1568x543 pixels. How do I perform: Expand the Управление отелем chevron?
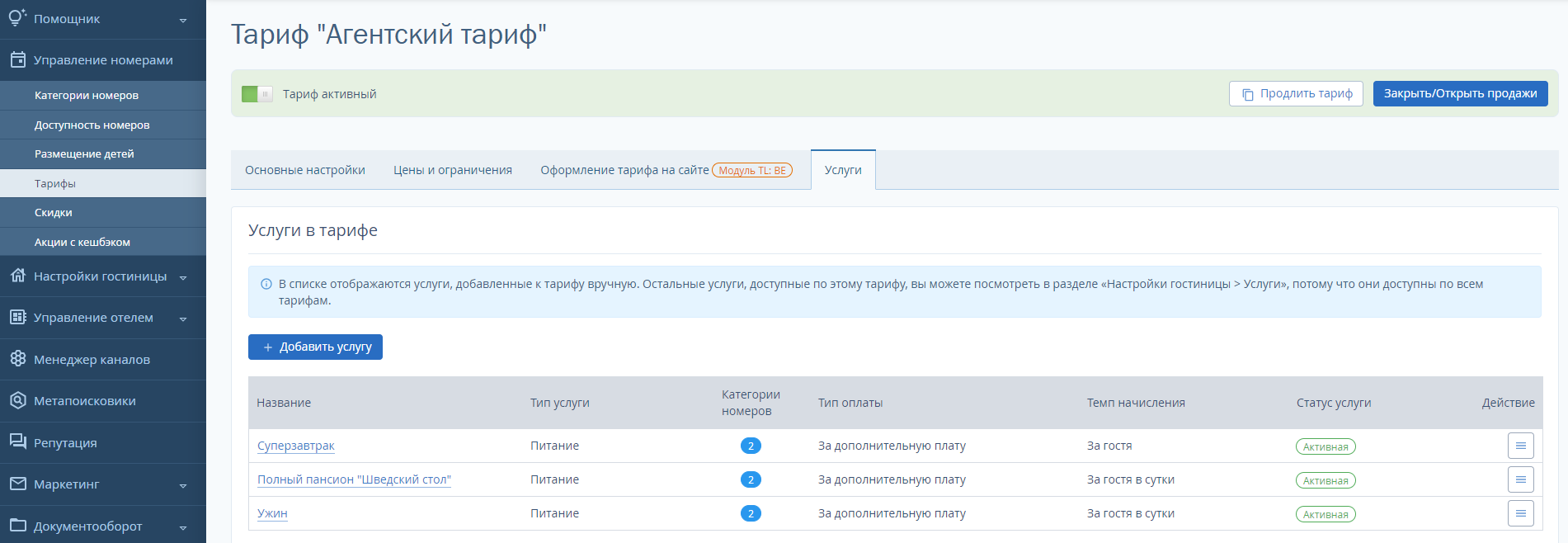(183, 319)
